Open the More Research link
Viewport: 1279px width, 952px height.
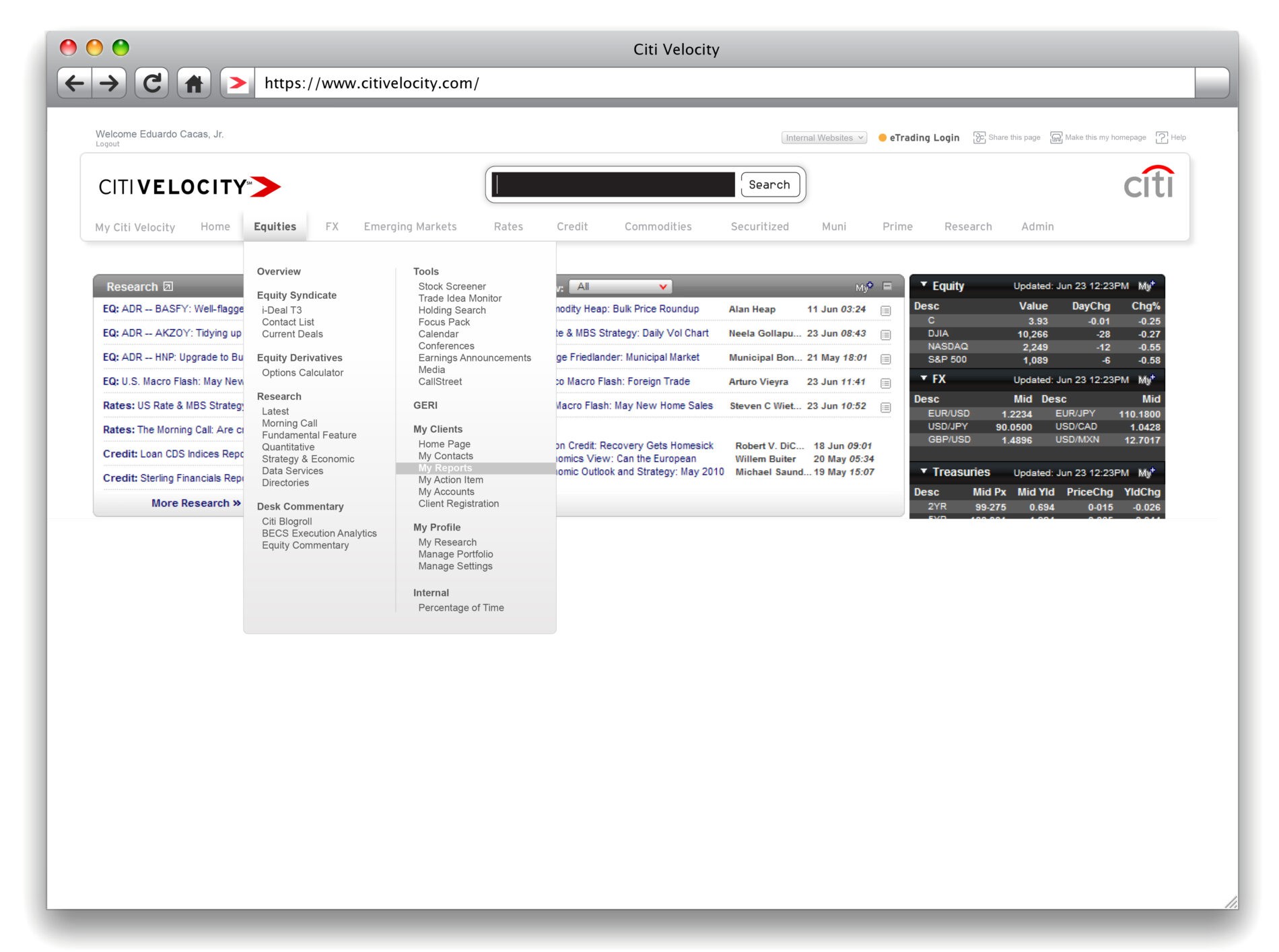(x=195, y=503)
